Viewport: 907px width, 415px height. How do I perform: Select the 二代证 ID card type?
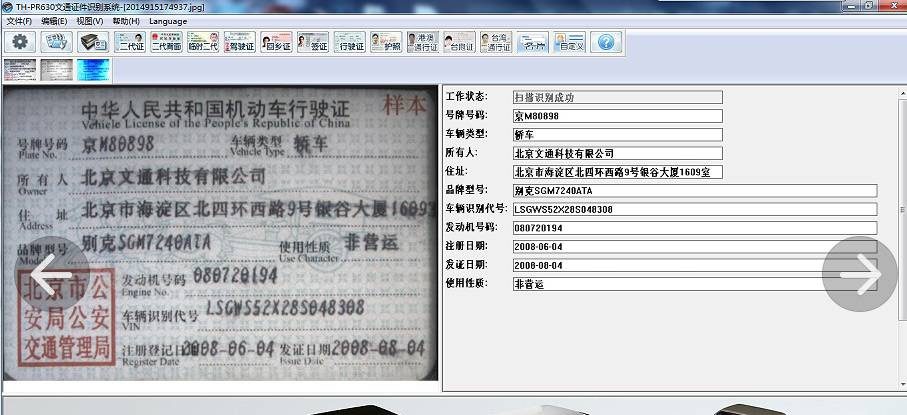point(130,42)
